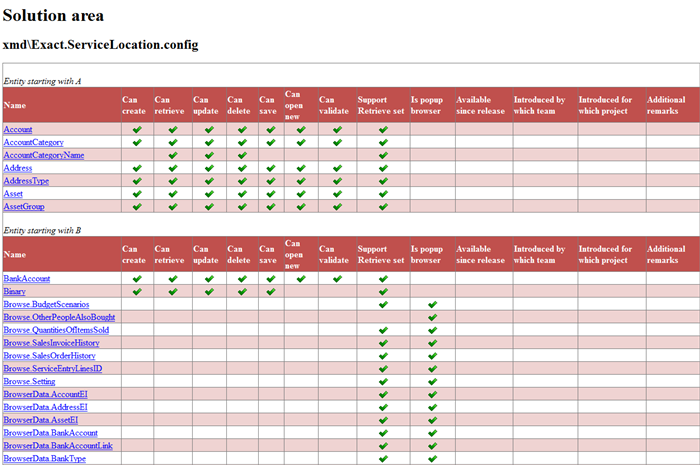Open BrowserData.AddressEI link

point(46,407)
